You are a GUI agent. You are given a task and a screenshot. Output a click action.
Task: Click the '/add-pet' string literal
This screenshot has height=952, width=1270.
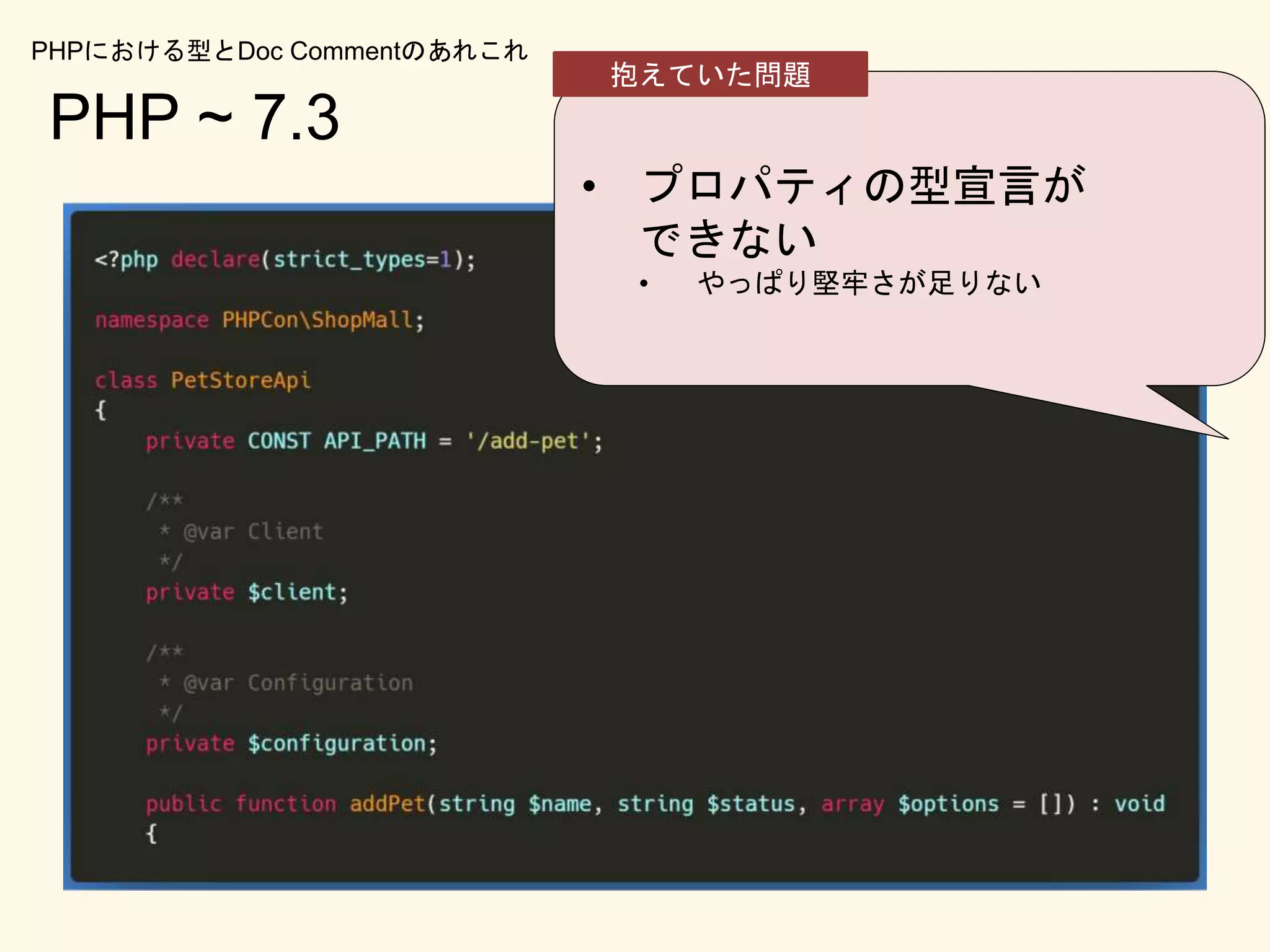click(x=528, y=441)
